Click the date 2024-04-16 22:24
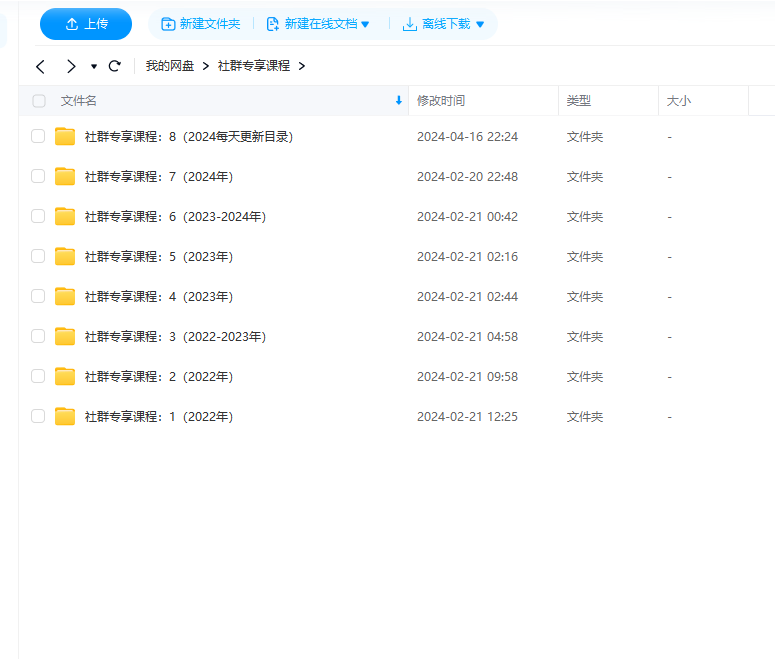The image size is (775, 659). pyautogui.click(x=467, y=137)
